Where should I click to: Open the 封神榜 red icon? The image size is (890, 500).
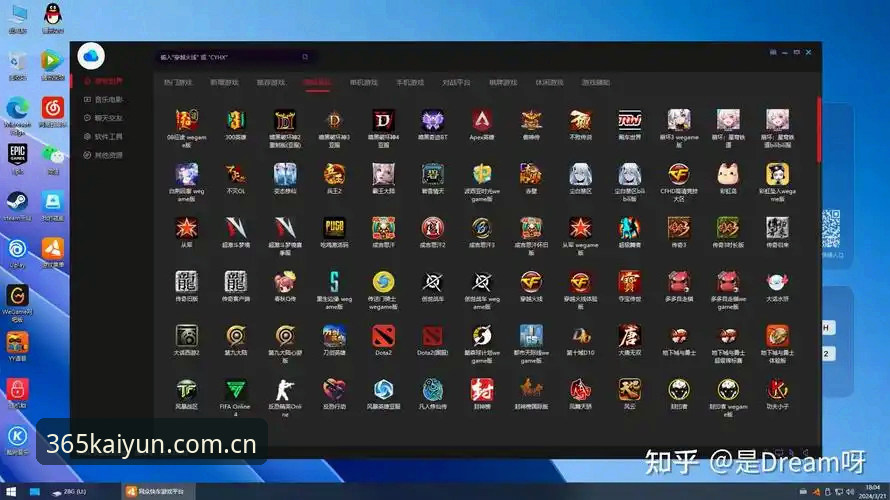coord(482,390)
